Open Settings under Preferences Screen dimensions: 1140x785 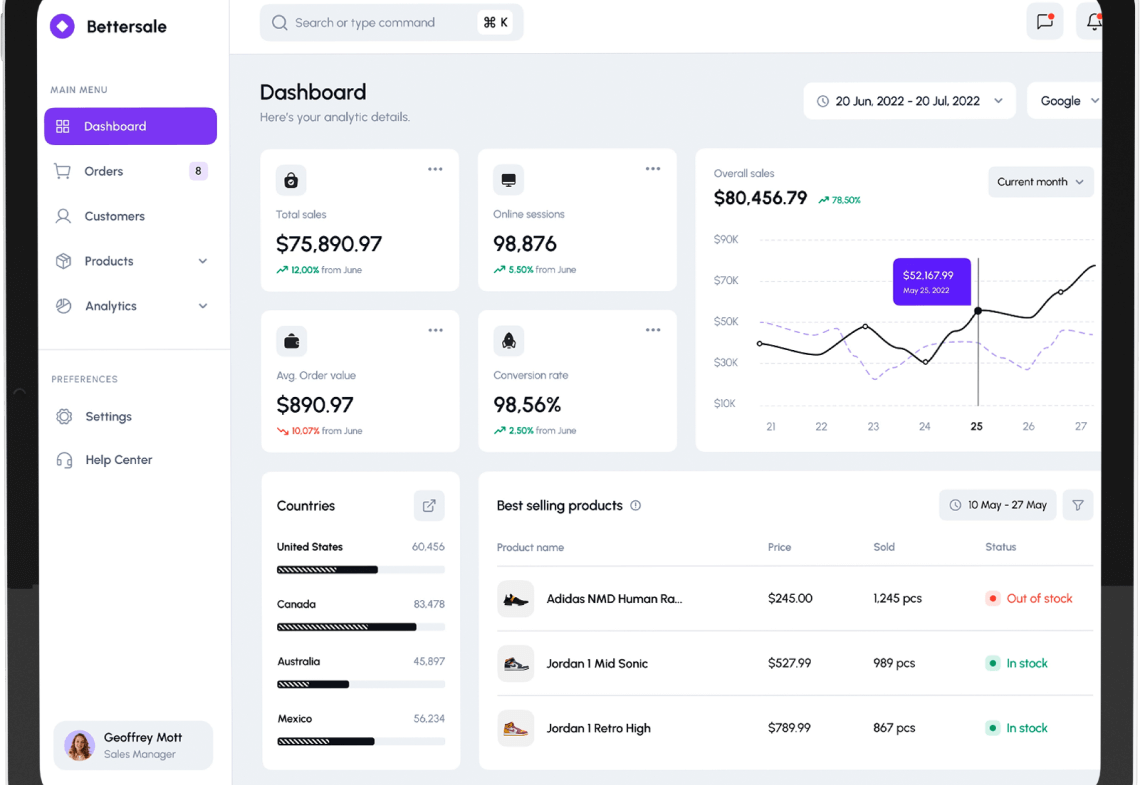point(108,417)
